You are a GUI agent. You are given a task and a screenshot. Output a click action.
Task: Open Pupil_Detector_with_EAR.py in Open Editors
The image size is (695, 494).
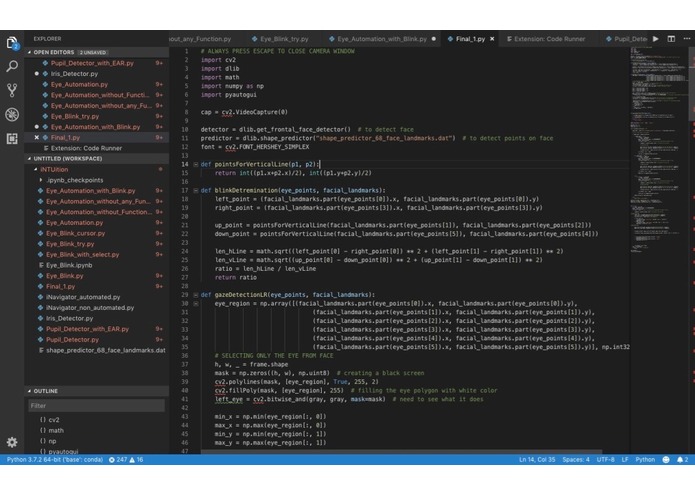pos(96,63)
